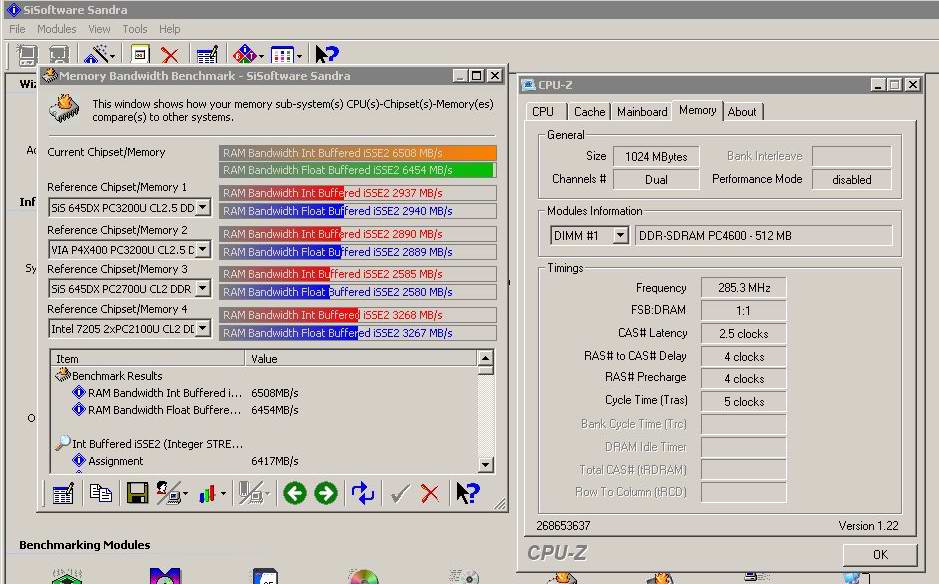This screenshot has height=584, width=939.
Task: Select the Benchmark Results row
Action: pos(108,376)
